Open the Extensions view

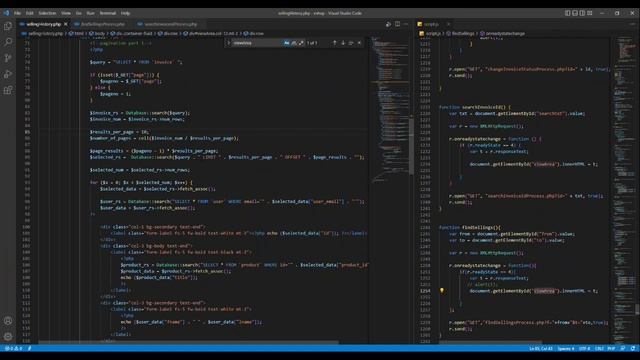tap(8, 90)
